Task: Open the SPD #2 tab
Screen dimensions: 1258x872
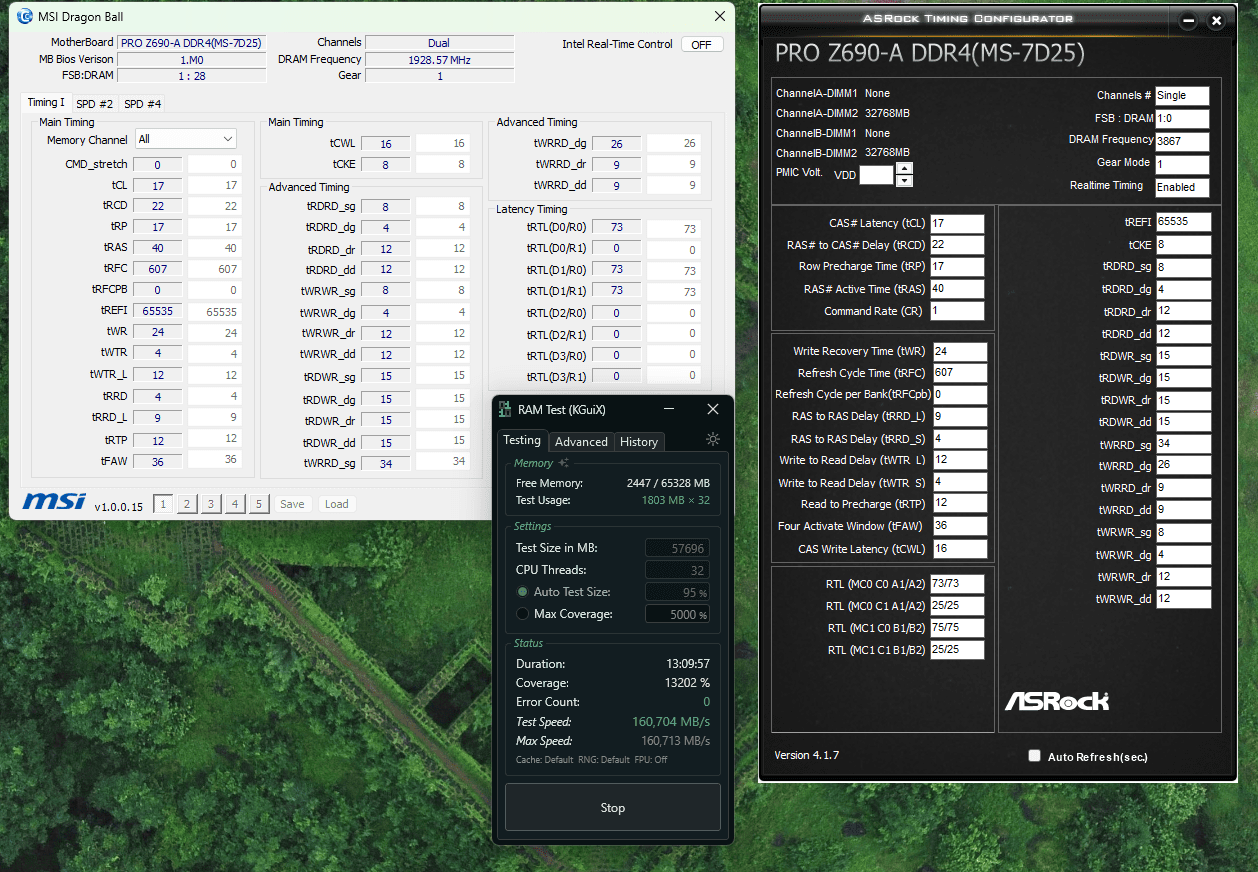Action: (x=95, y=103)
